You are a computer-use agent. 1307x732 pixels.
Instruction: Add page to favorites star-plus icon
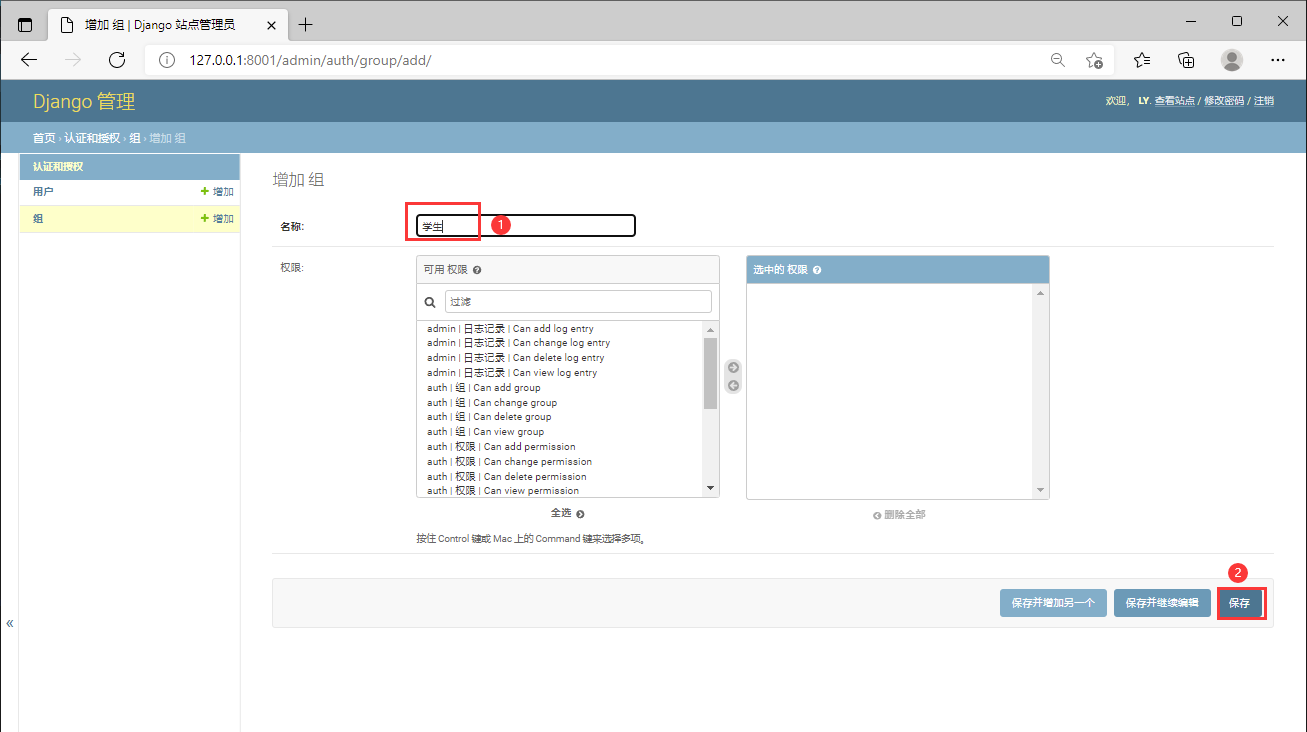click(1095, 60)
